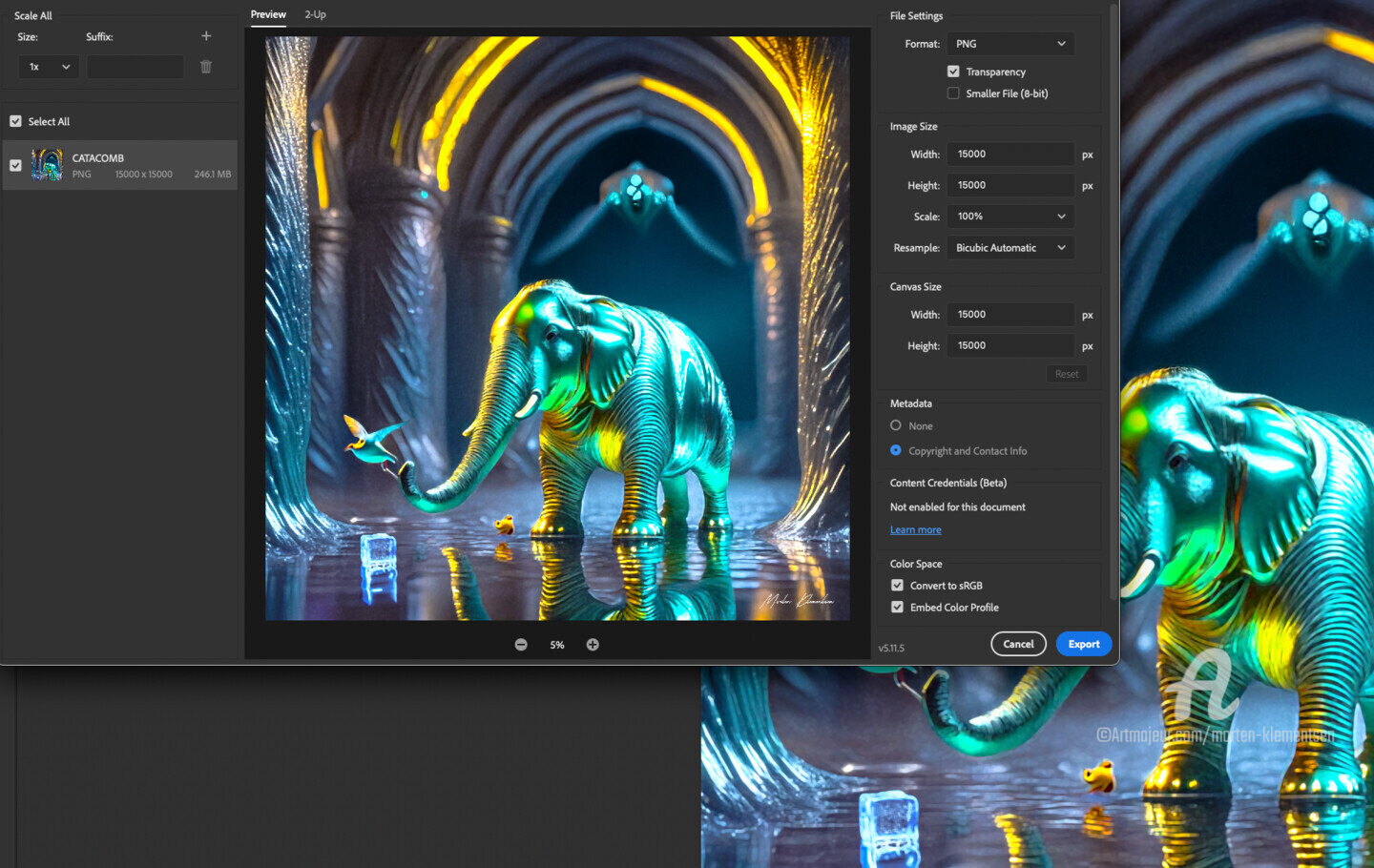1374x868 pixels.
Task: Click the elephant preview image
Action: coord(557,328)
